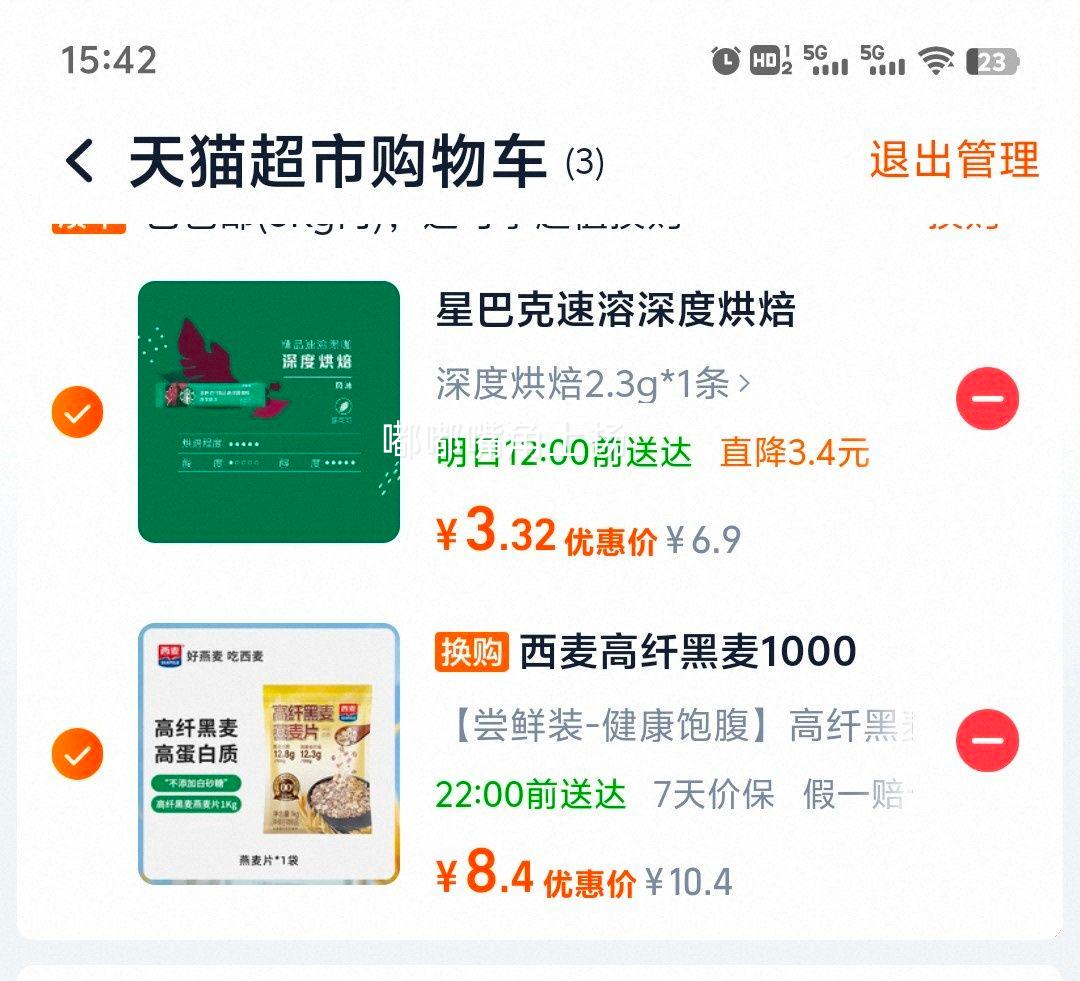Open the 星巴克速溶深度烘焙 product title

coord(616,309)
